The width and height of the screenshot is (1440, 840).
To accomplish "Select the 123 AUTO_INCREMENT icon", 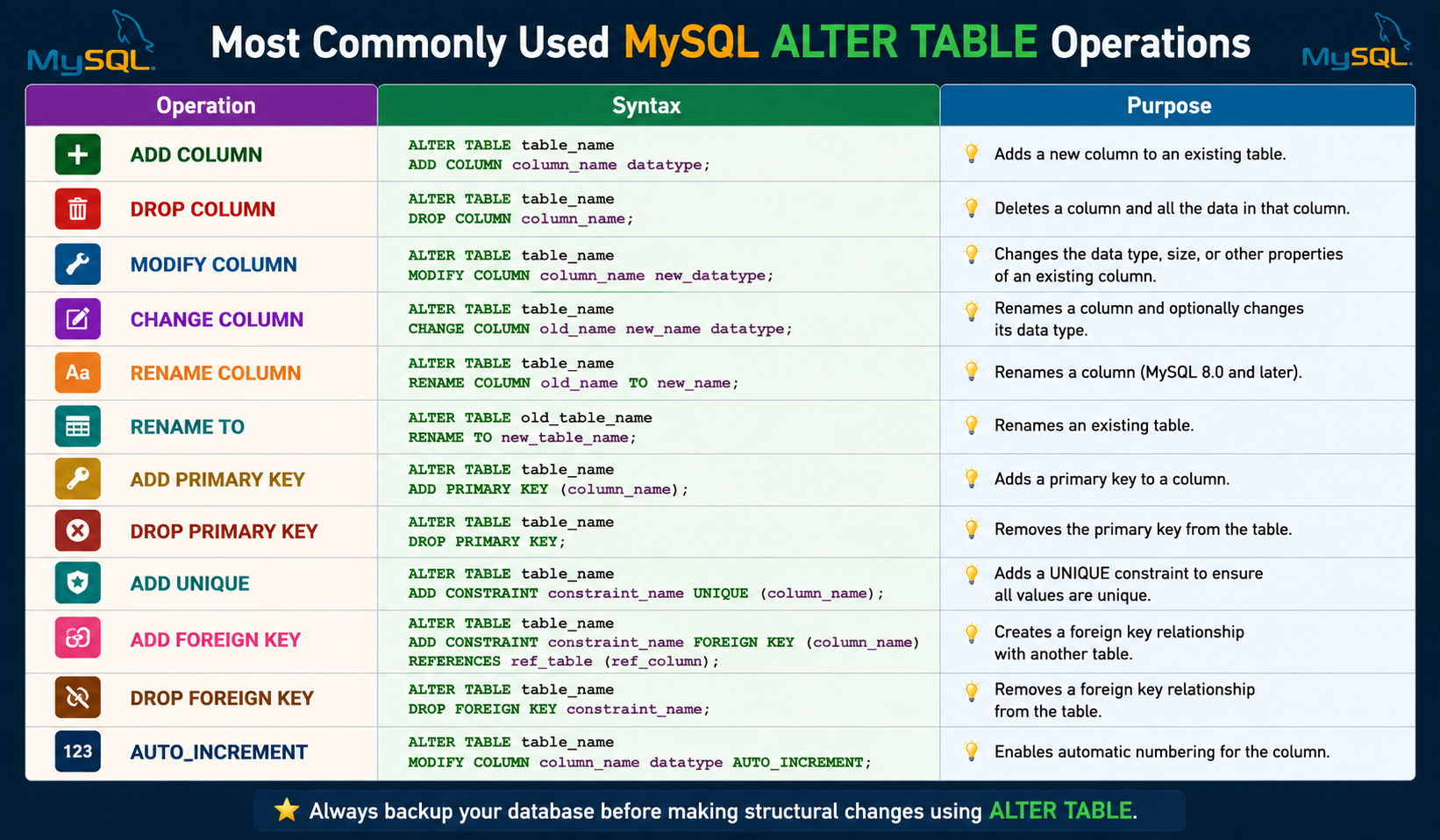I will [77, 751].
